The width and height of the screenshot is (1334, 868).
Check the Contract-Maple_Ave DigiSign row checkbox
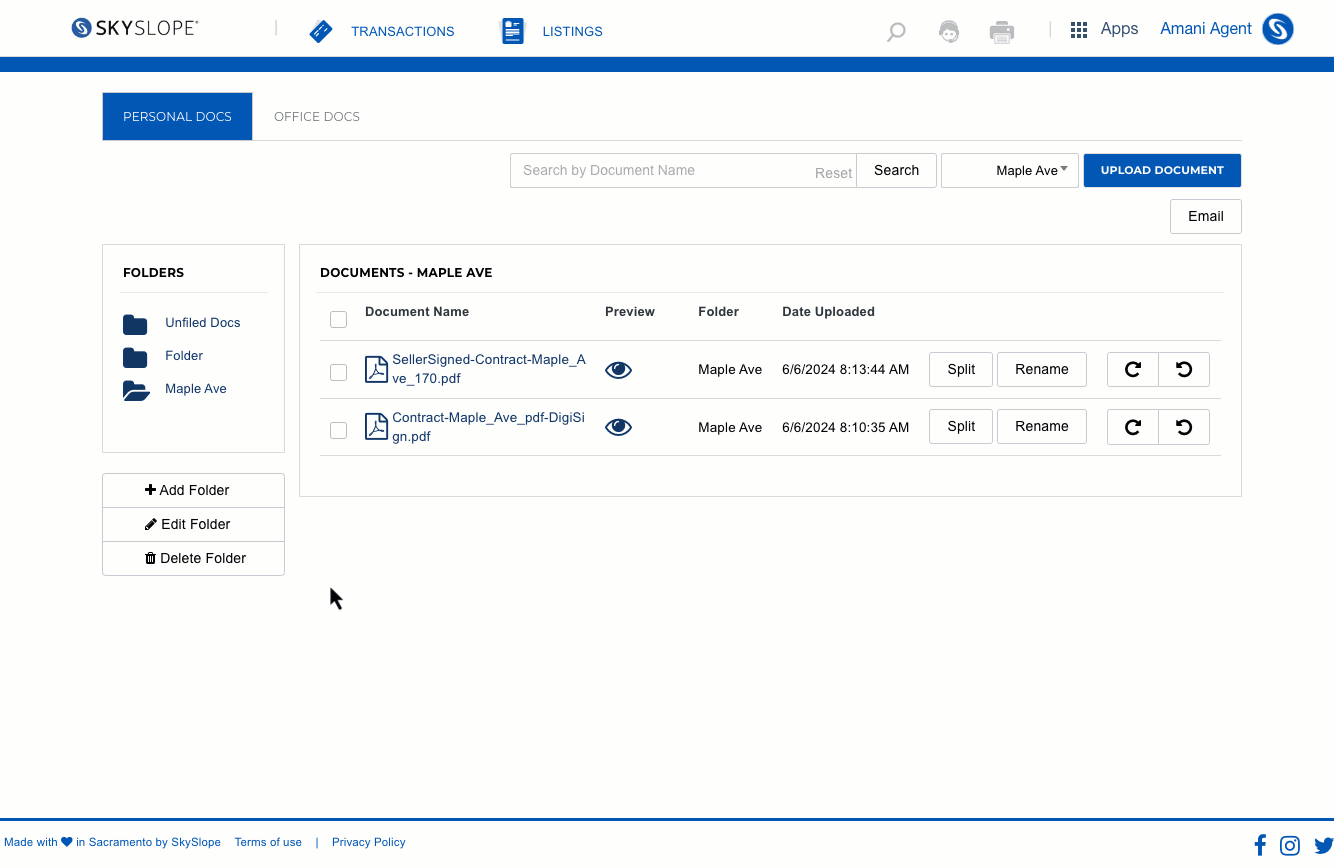click(338, 430)
